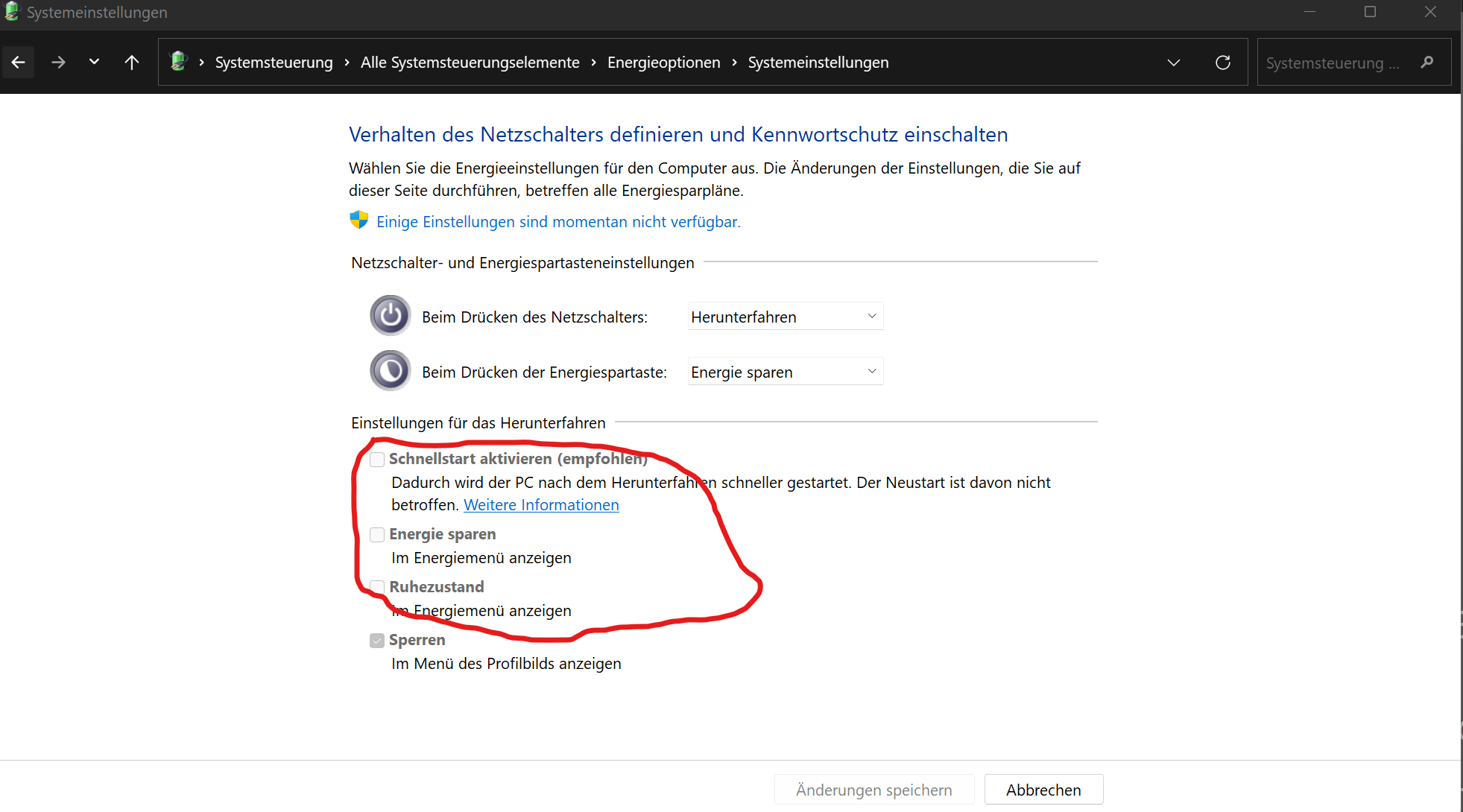The image size is (1463, 812).
Task: Toggle the Sperren checkbox
Action: pyautogui.click(x=377, y=641)
